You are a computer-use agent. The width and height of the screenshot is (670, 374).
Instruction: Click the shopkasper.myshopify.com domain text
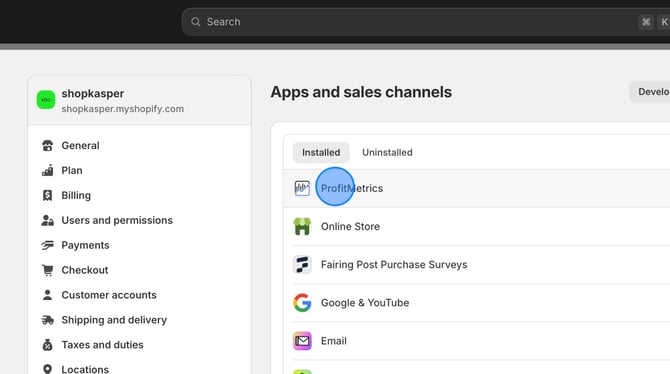click(123, 109)
